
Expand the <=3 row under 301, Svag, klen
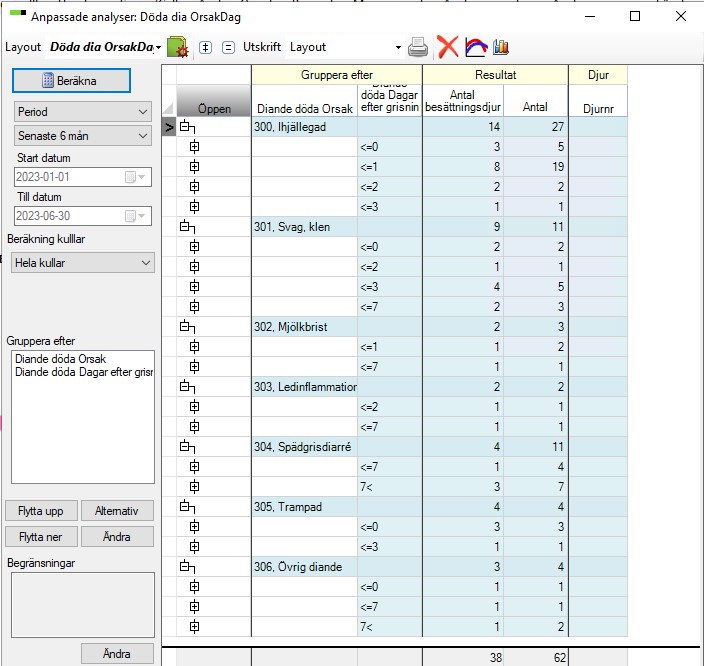coord(194,287)
